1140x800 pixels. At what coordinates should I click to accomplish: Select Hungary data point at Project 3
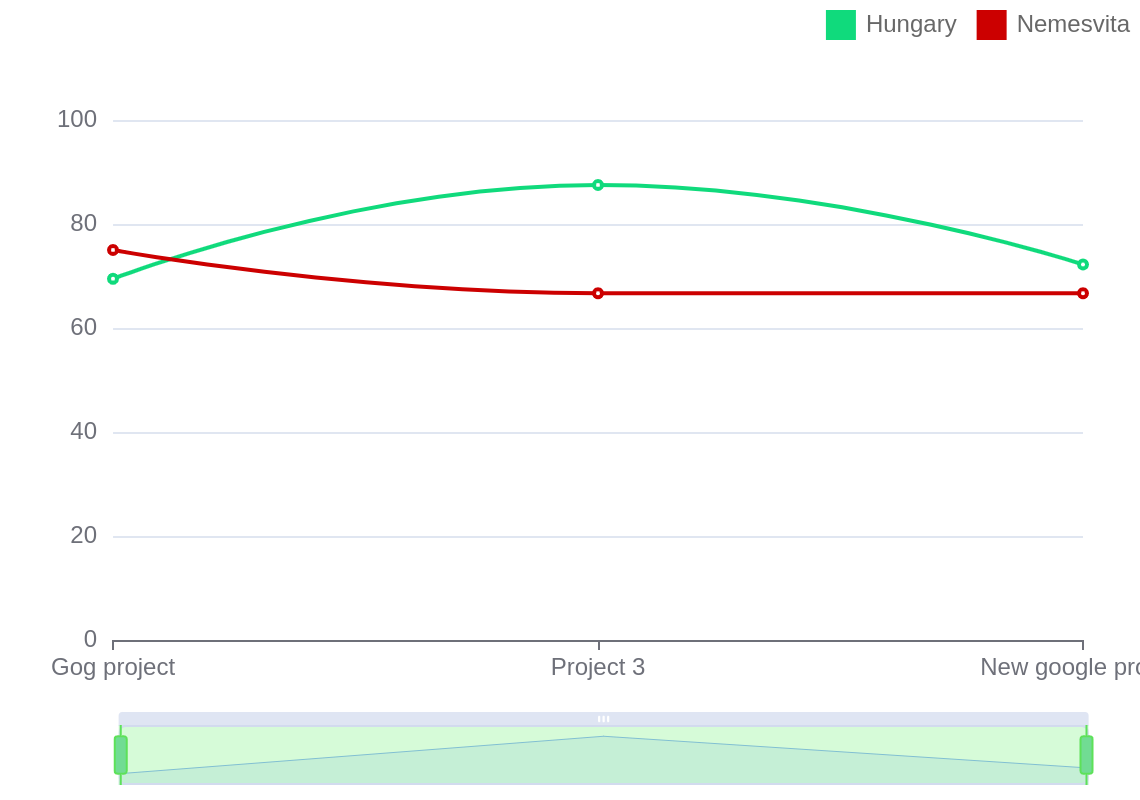(x=598, y=185)
